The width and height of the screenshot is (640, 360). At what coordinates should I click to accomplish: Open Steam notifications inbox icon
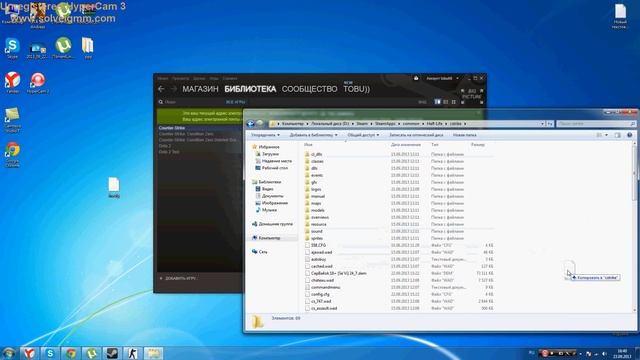[x=416, y=78]
